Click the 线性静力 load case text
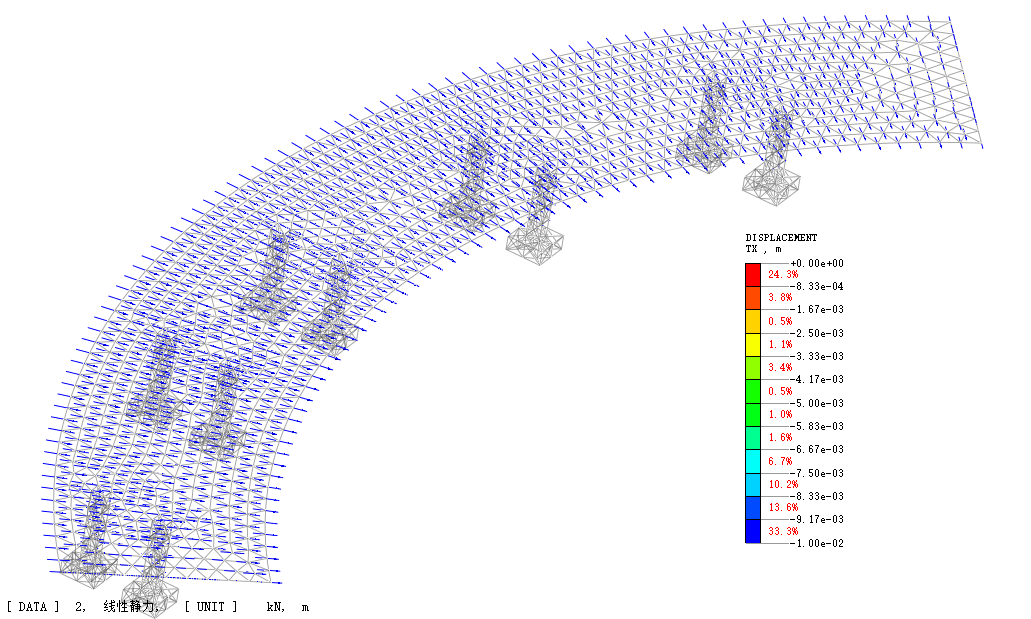The height and width of the screenshot is (619, 1031). coord(129,606)
